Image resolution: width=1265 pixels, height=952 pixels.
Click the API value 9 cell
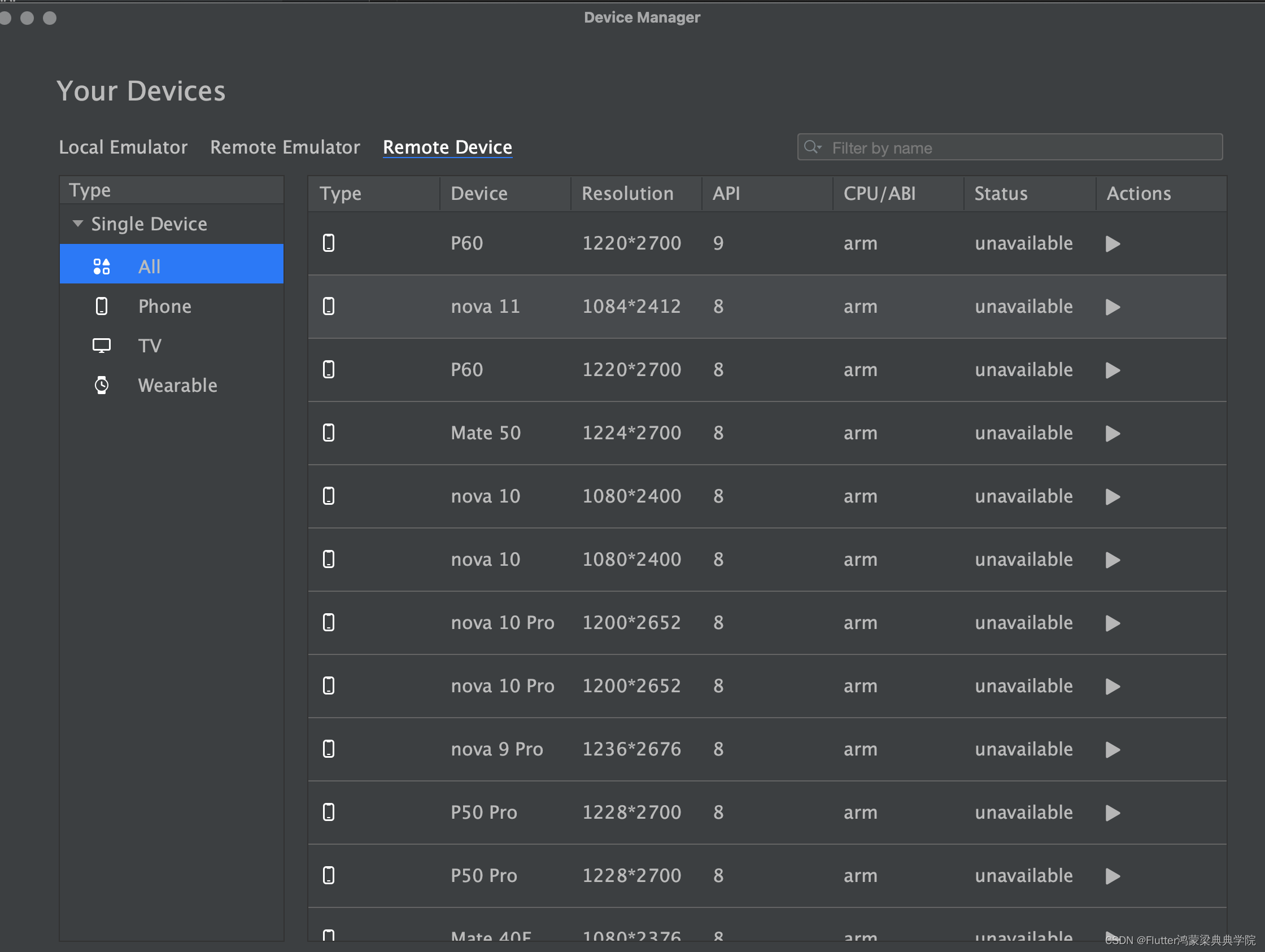(718, 243)
